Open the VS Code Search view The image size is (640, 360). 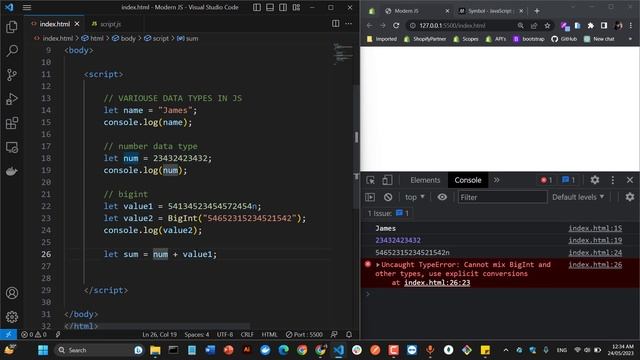coord(12,51)
